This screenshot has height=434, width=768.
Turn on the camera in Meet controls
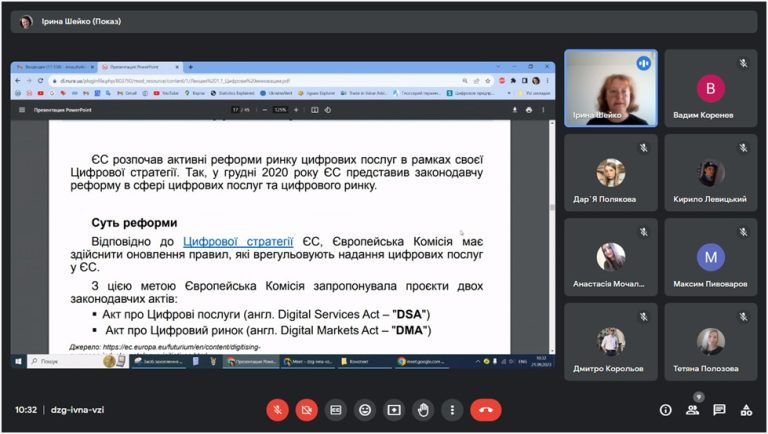pyautogui.click(x=307, y=410)
